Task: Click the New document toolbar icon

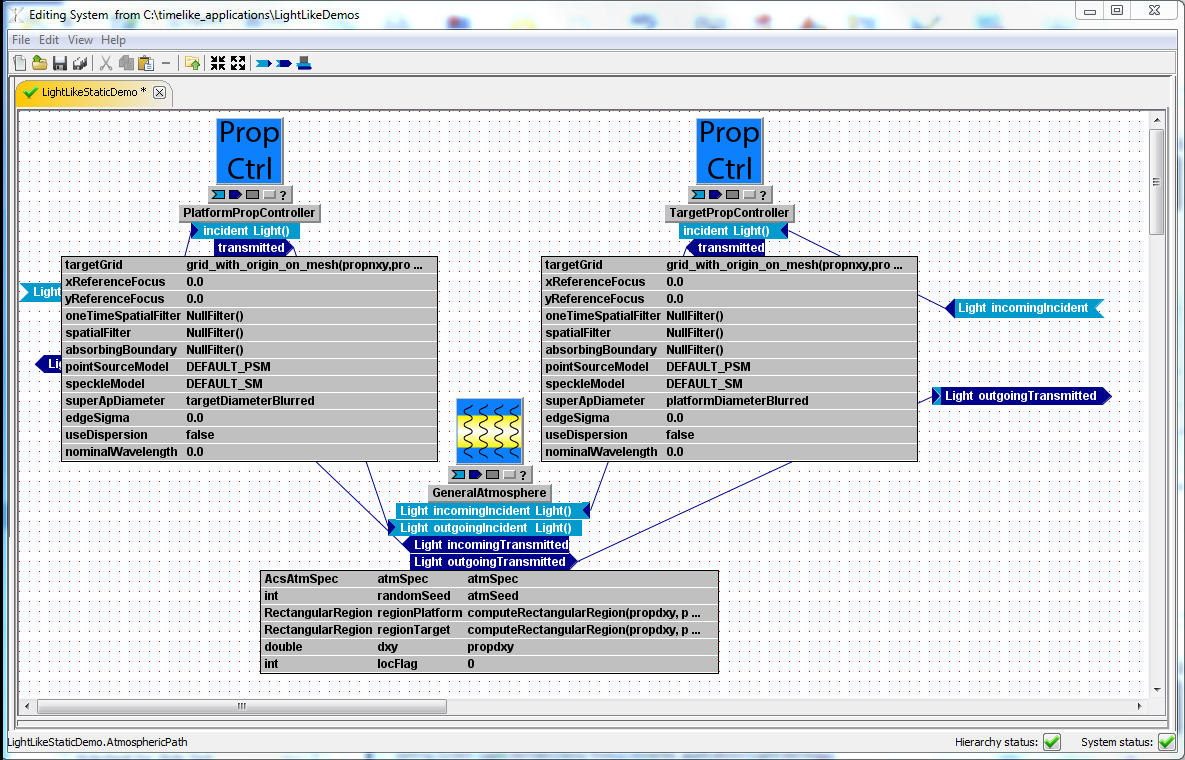Action: (20, 63)
